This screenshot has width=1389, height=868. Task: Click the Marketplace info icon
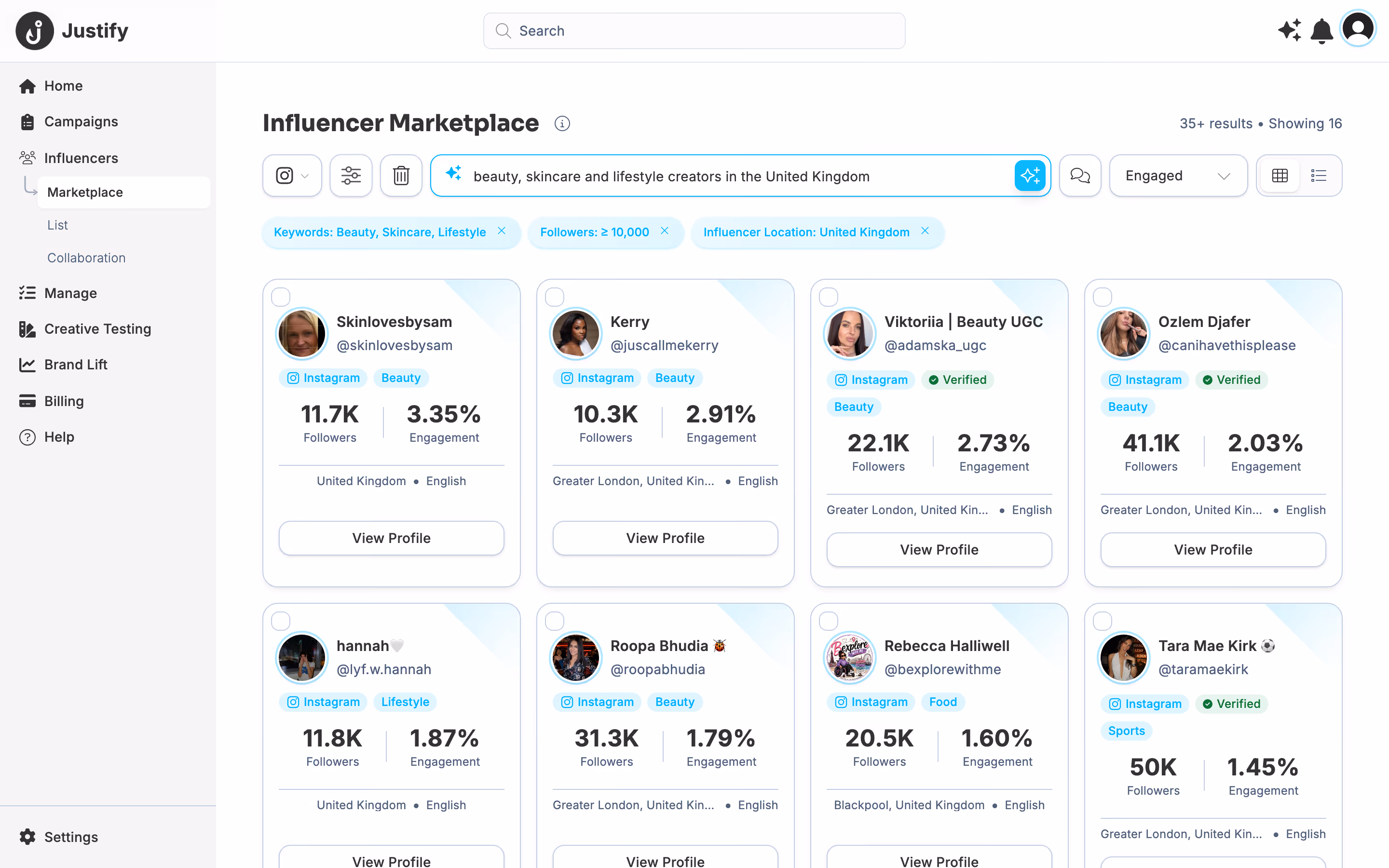[562, 123]
